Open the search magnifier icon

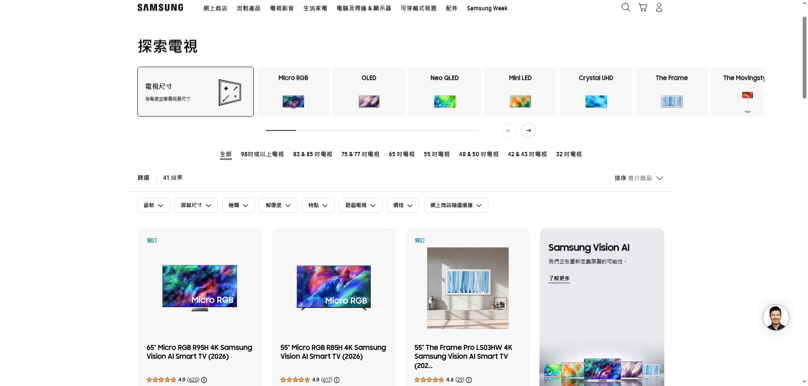[x=626, y=7]
